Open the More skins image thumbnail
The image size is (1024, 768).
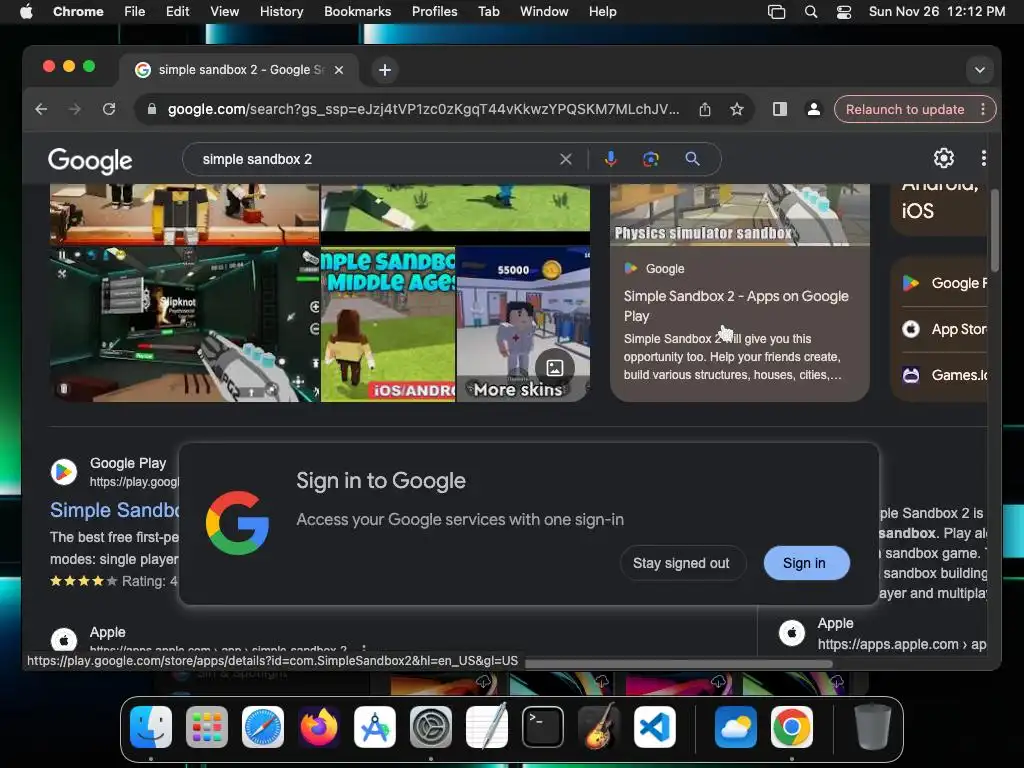[x=523, y=324]
